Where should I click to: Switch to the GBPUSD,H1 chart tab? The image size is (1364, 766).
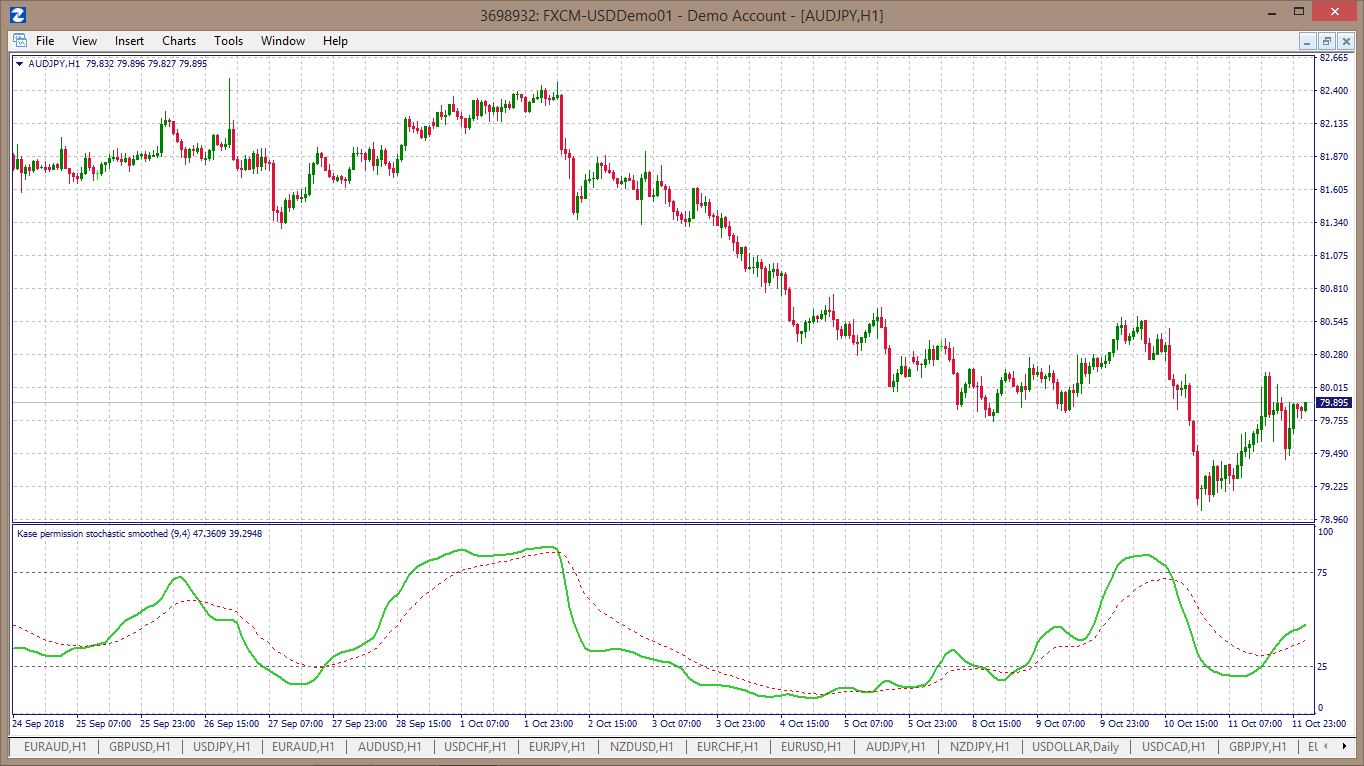(x=140, y=747)
